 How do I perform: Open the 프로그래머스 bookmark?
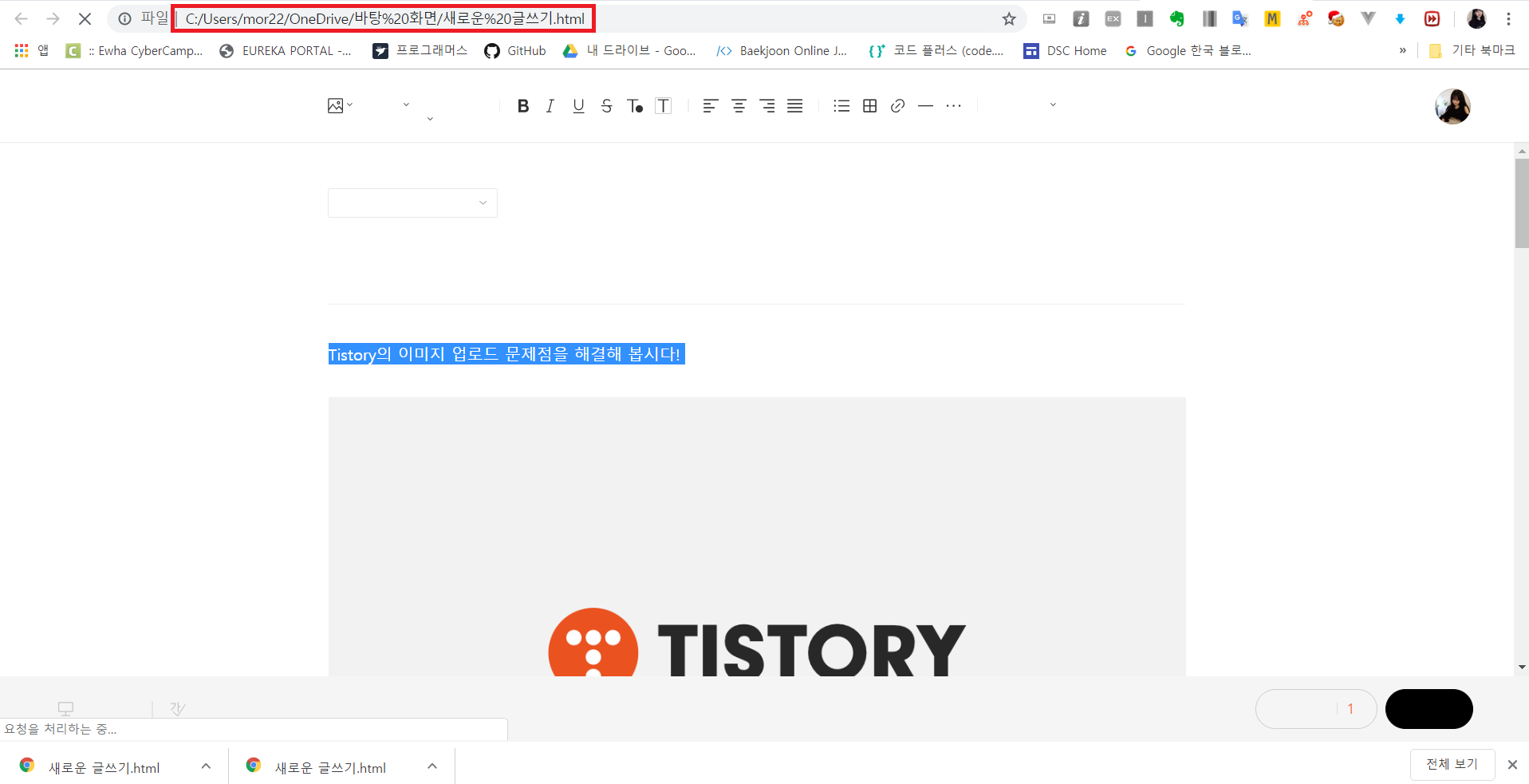420,50
